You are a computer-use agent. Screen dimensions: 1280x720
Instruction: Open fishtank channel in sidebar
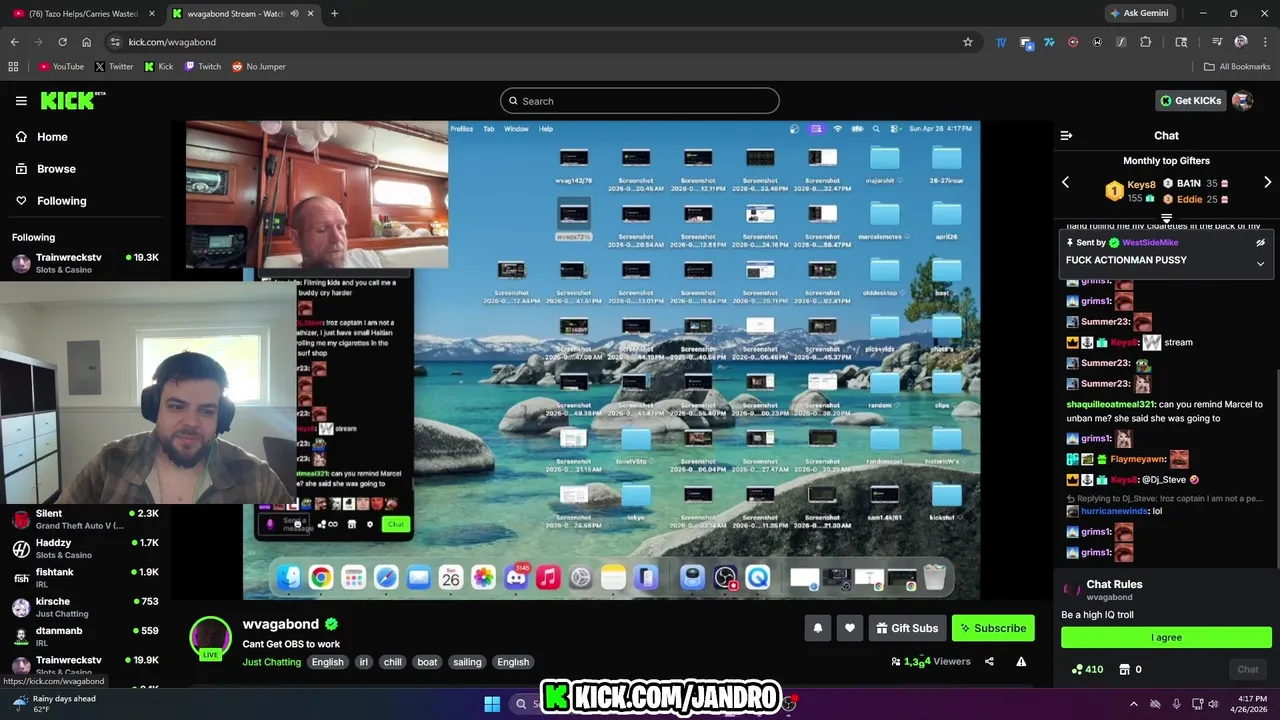pyautogui.click(x=85, y=578)
